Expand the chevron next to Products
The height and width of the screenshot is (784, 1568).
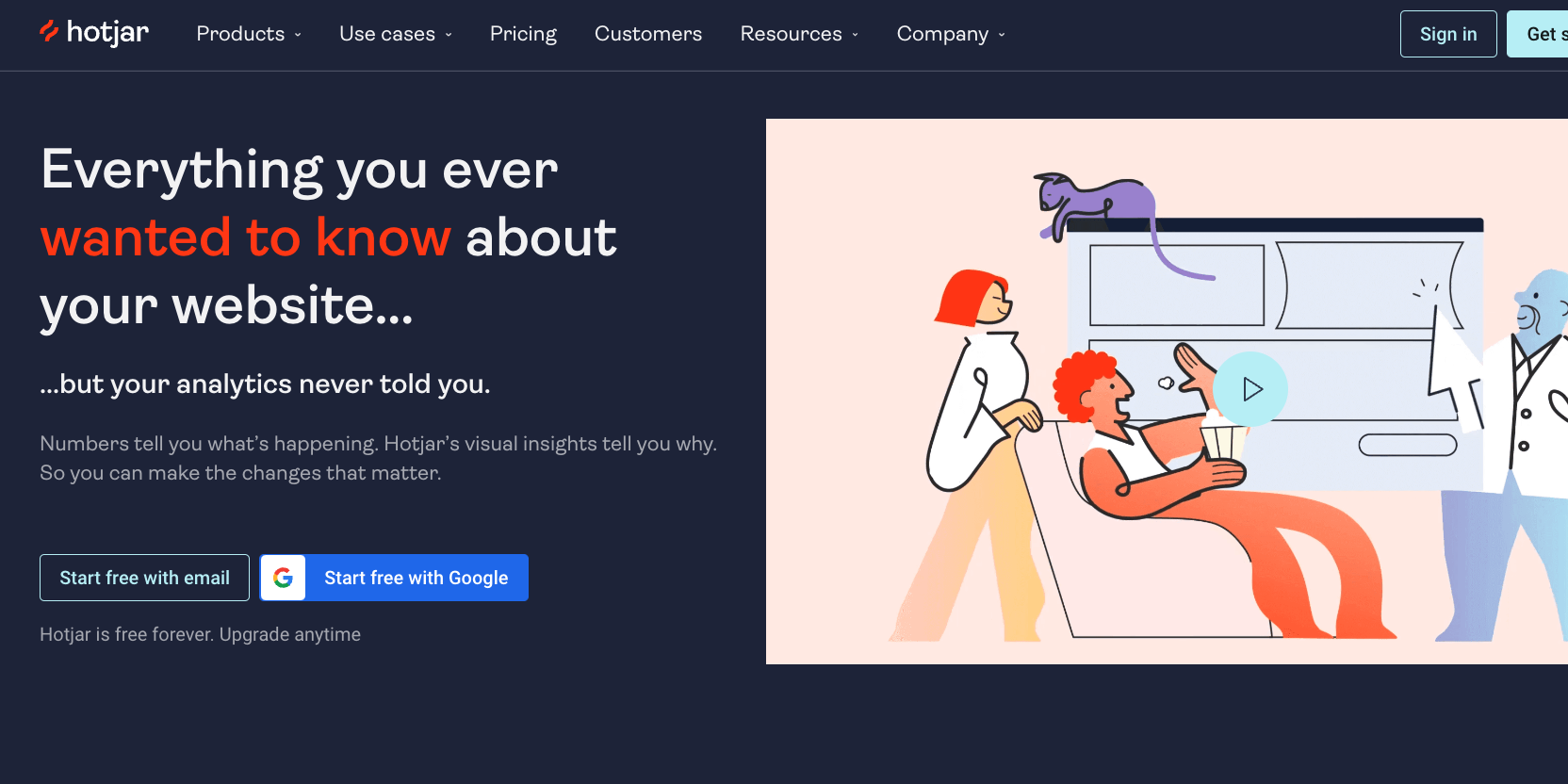(298, 35)
